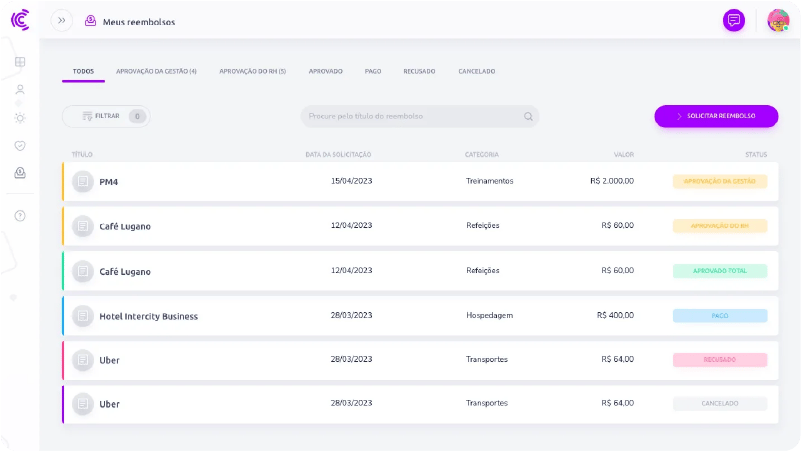Open the help question mark icon
The height and width of the screenshot is (451, 801).
pyautogui.click(x=20, y=215)
